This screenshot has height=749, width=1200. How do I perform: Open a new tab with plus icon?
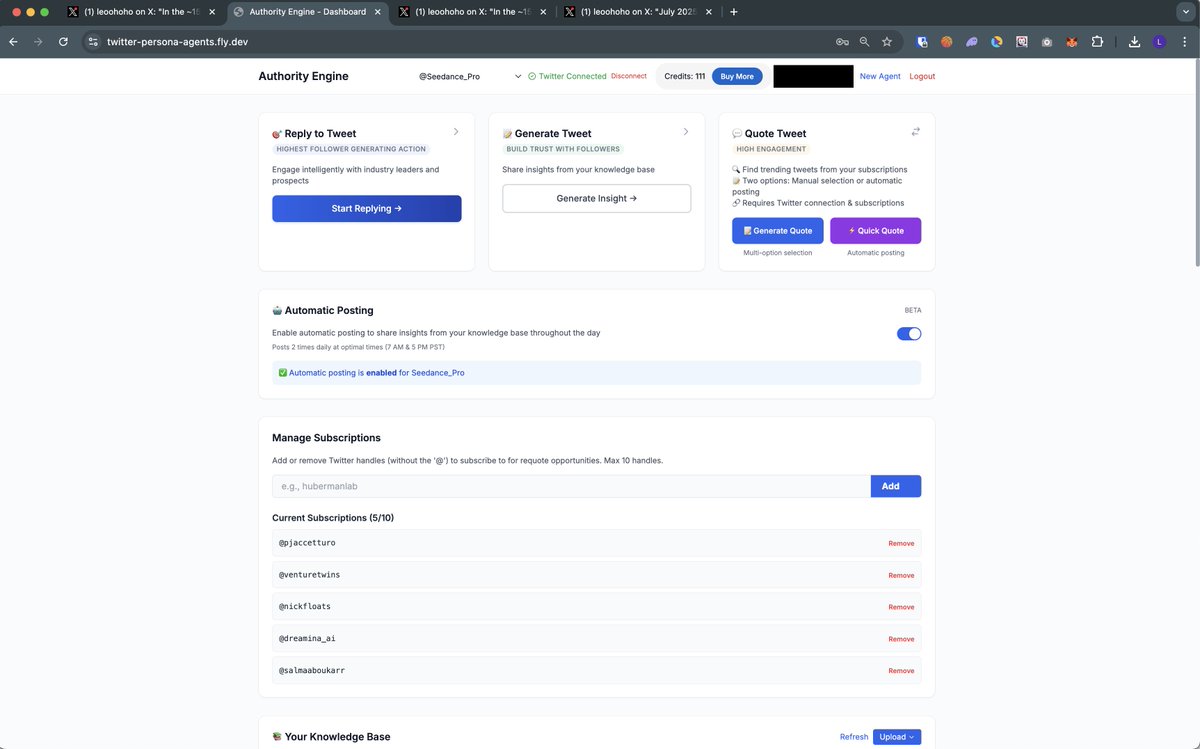click(x=734, y=12)
